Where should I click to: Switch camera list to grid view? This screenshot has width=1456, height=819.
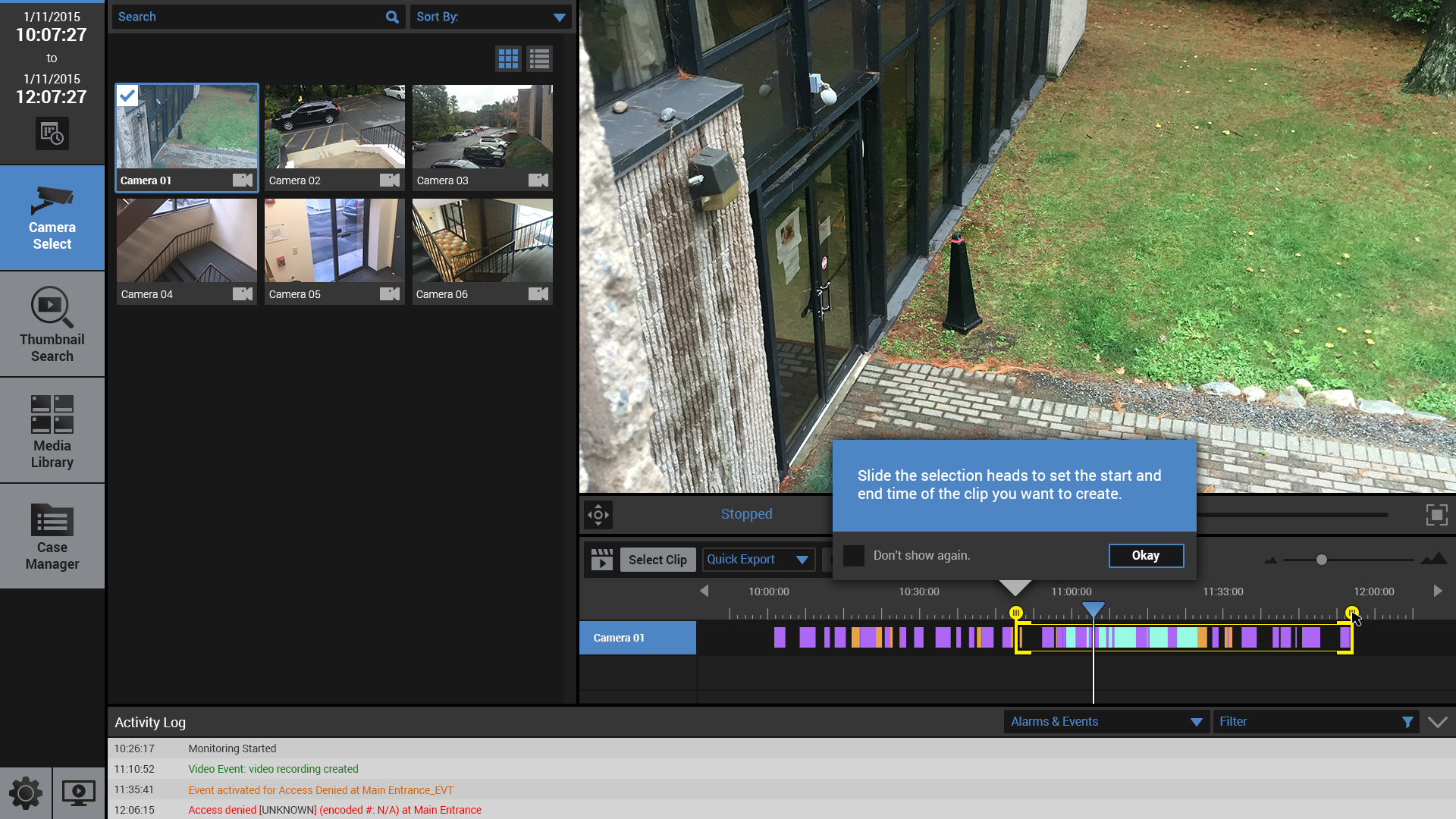pyautogui.click(x=508, y=59)
